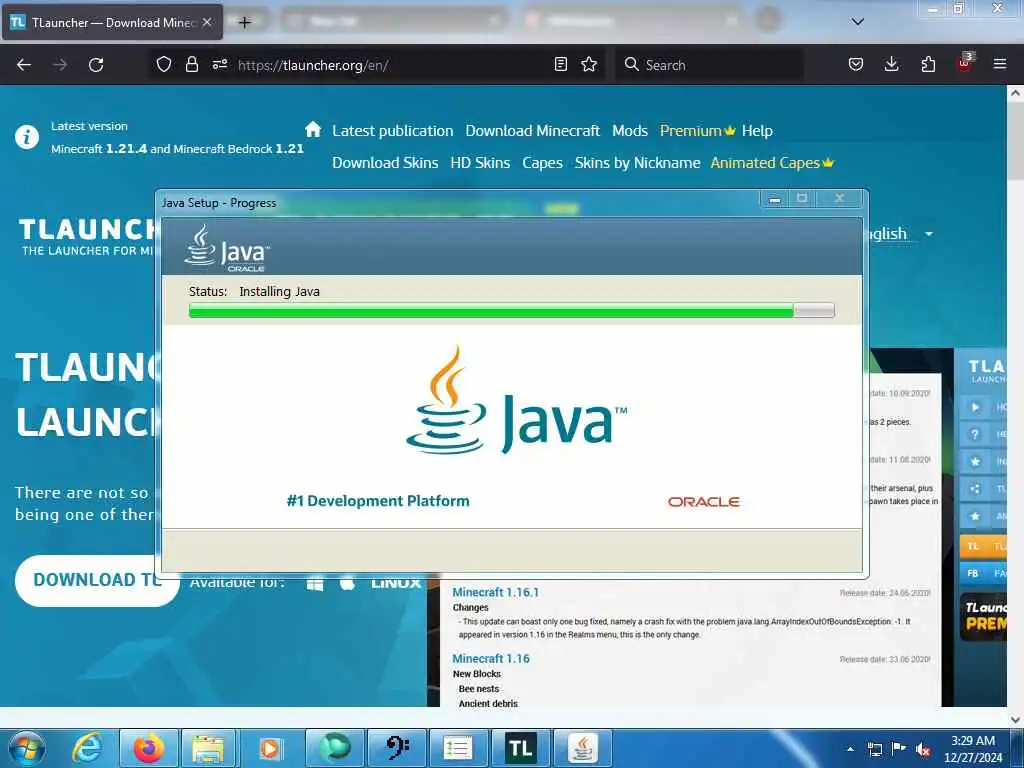Go back using the browser back arrow
Image resolution: width=1024 pixels, height=768 pixels.
(x=24, y=65)
